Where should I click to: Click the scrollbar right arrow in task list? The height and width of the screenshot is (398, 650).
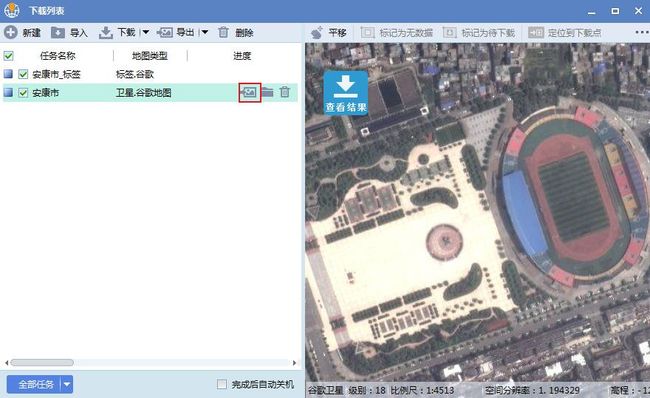[294, 363]
